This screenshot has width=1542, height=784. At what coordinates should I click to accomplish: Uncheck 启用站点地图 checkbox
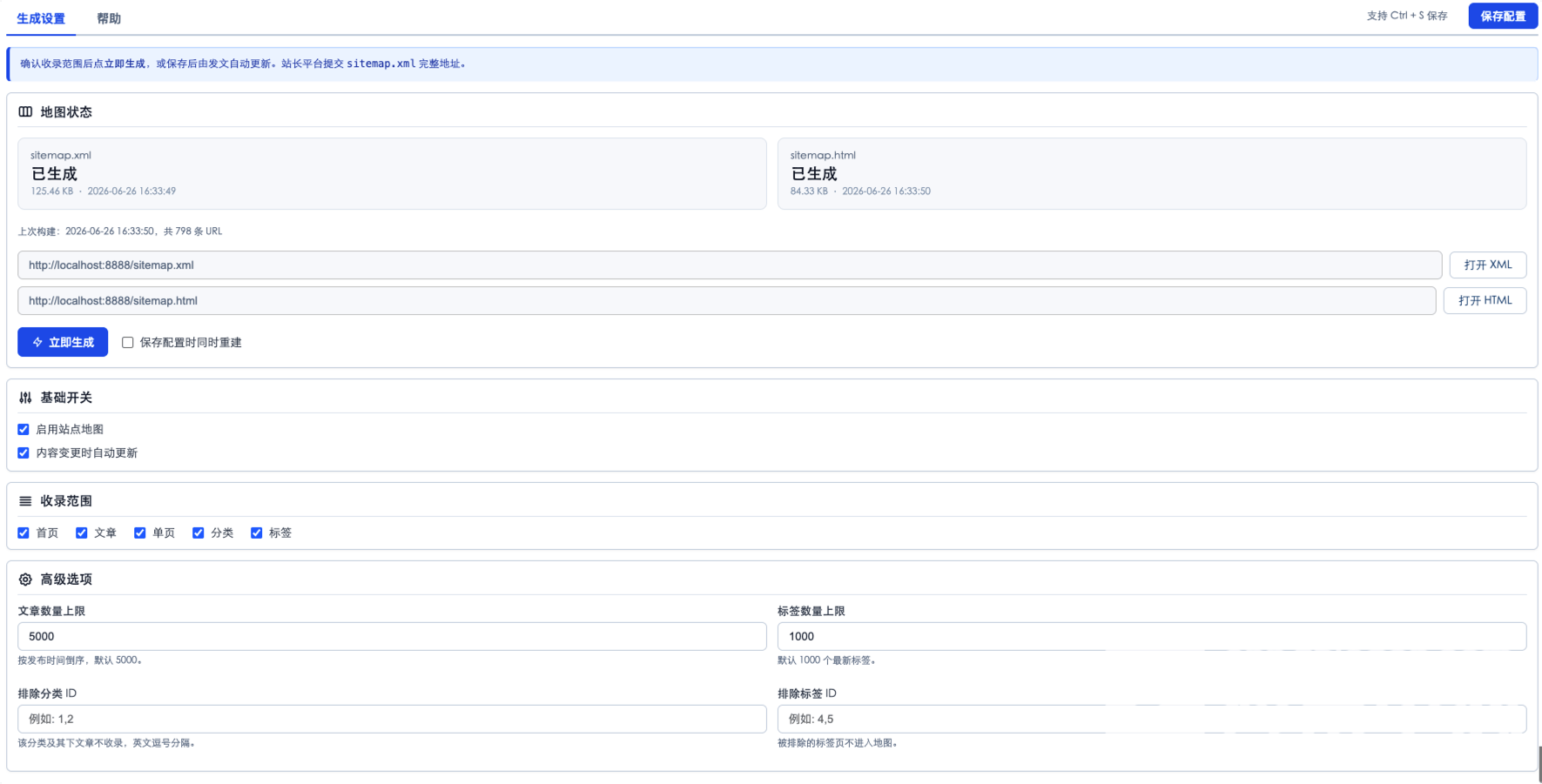click(24, 429)
